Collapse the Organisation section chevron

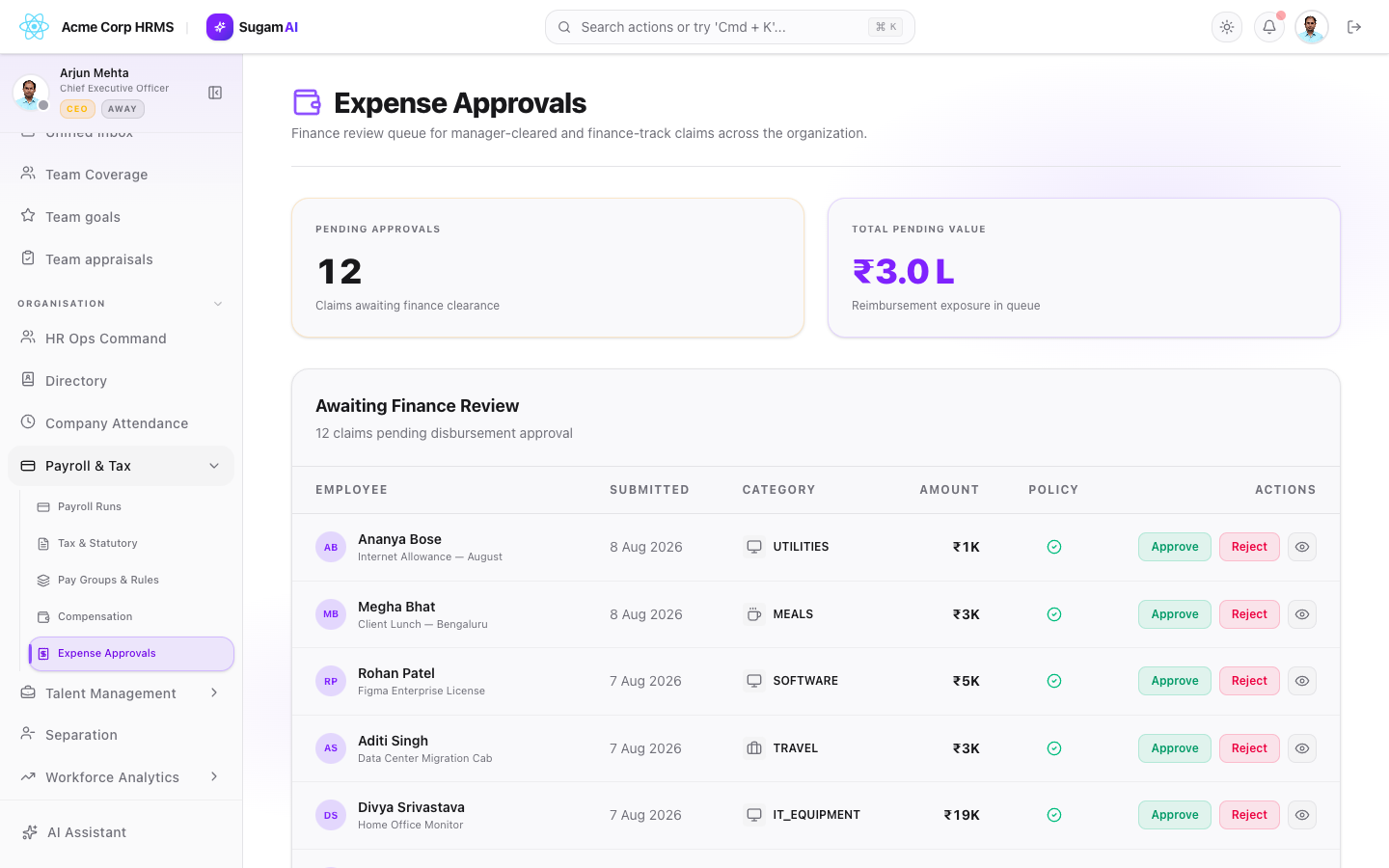218,304
